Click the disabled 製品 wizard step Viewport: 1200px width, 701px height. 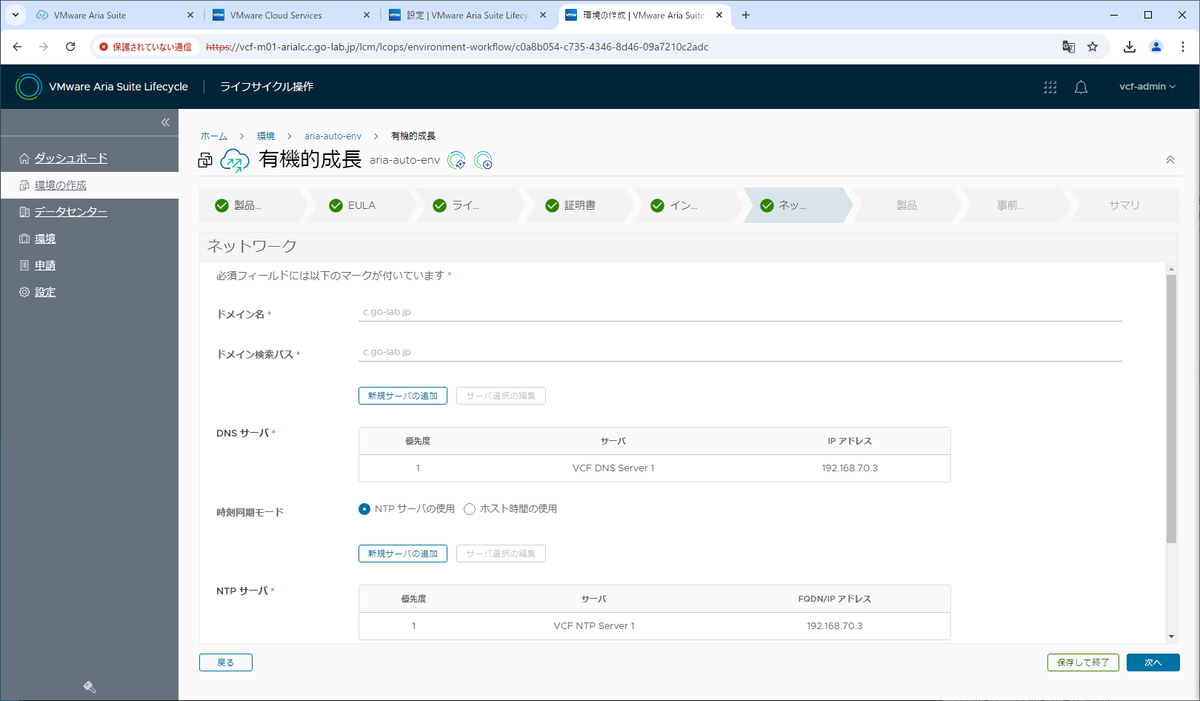(907, 205)
